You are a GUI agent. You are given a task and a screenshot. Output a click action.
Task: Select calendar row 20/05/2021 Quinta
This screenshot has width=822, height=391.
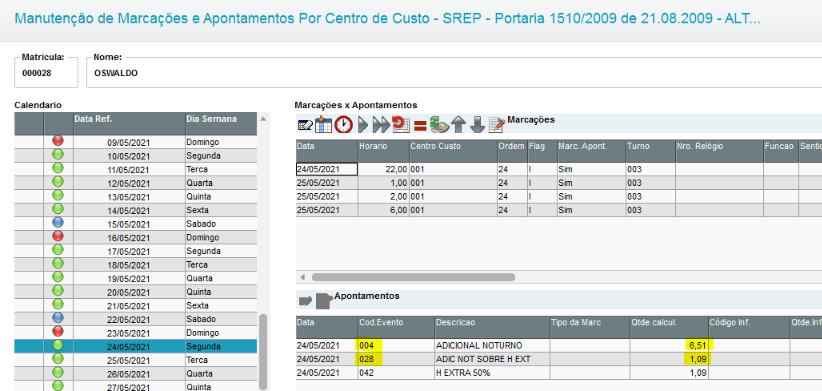click(x=136, y=292)
